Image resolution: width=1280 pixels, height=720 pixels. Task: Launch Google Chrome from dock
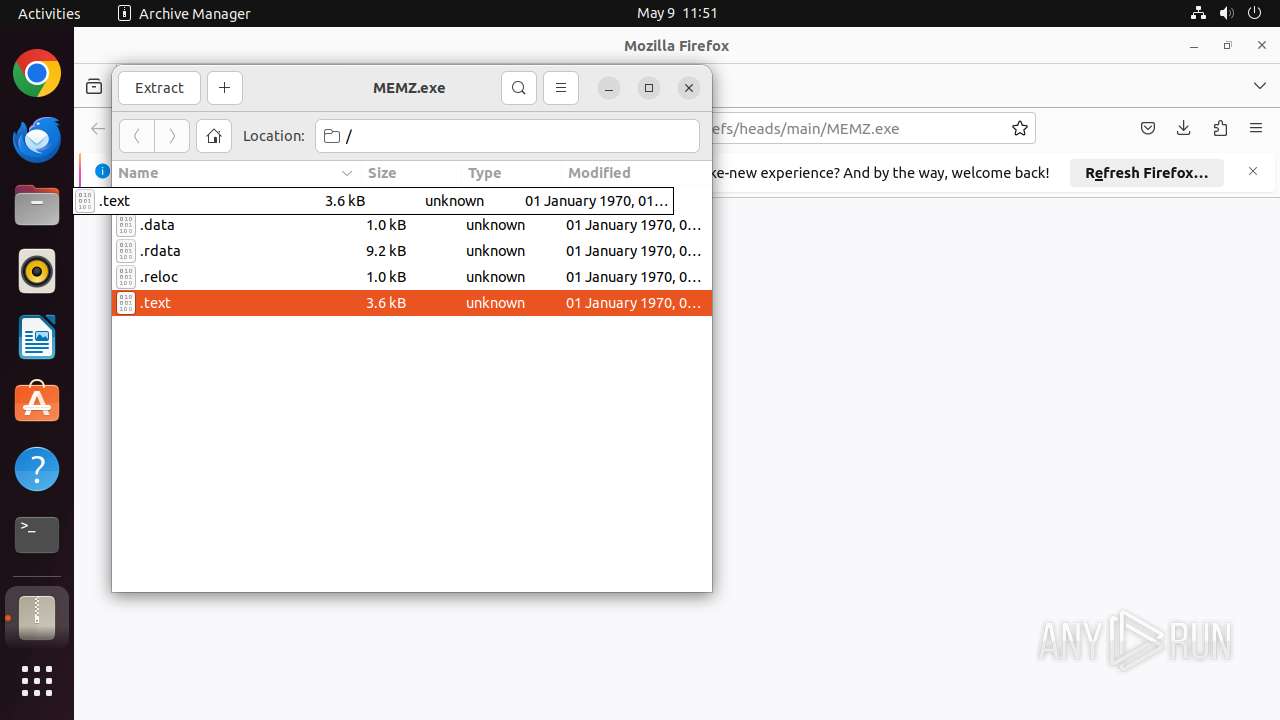pos(37,74)
